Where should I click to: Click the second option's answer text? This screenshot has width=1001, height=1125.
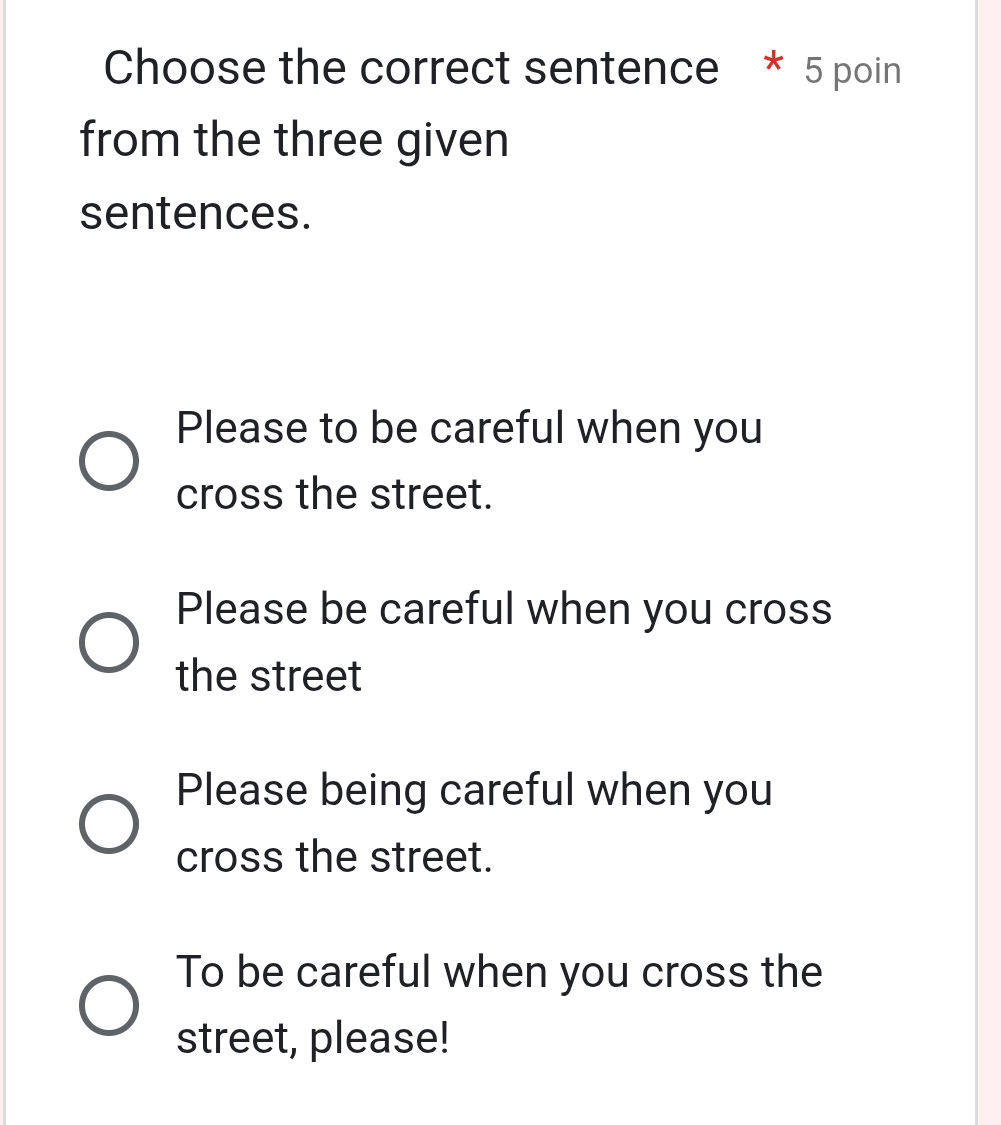[x=504, y=608]
